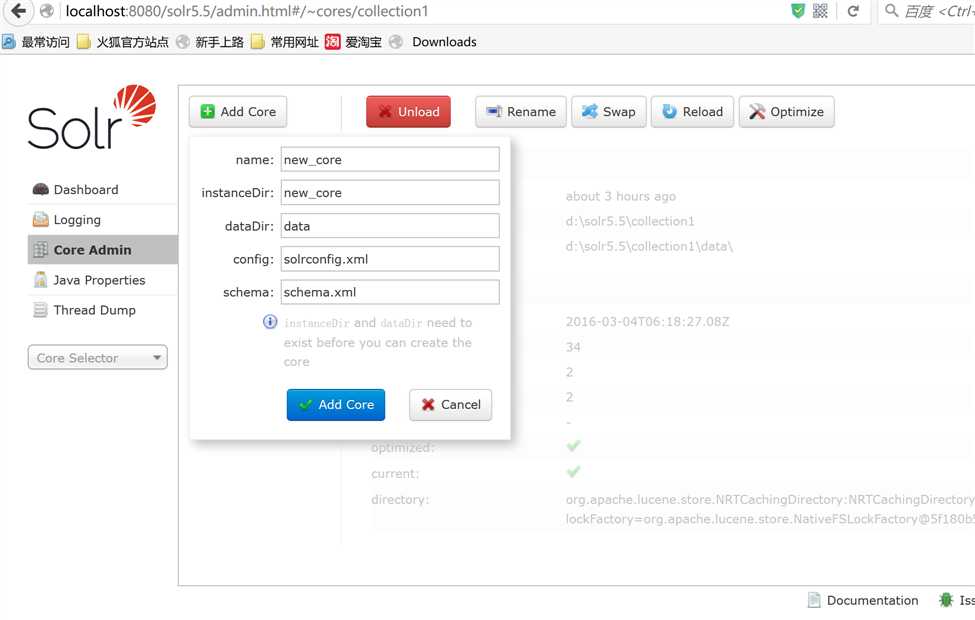This screenshot has width=975, height=620.
Task: Click the schema field with schema.xml
Action: point(390,292)
